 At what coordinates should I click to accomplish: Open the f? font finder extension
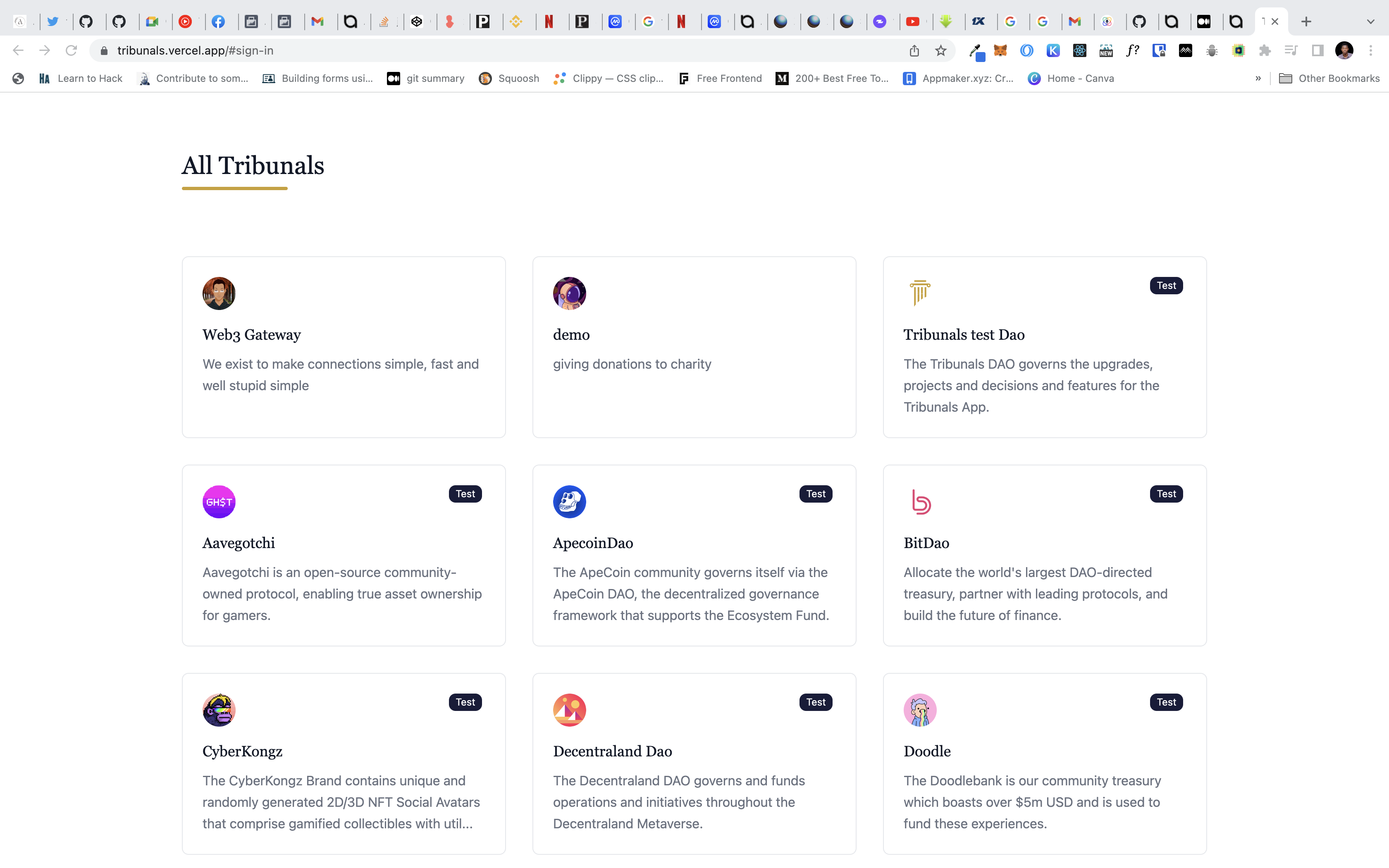(x=1132, y=50)
